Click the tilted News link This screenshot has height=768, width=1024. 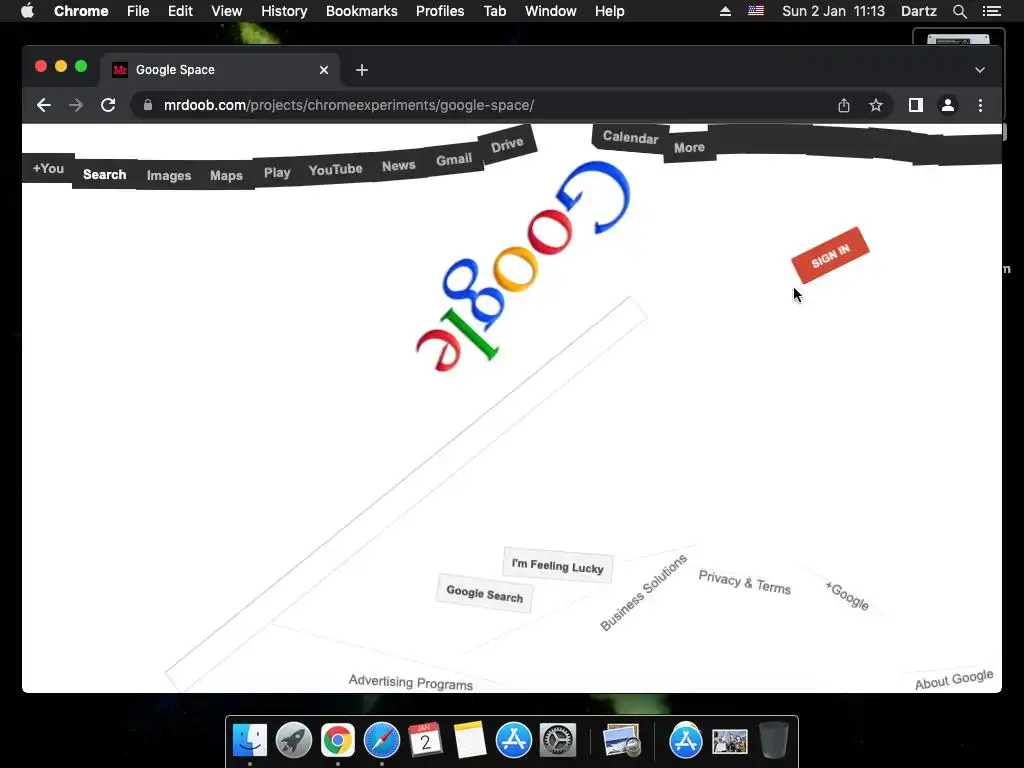pos(398,166)
